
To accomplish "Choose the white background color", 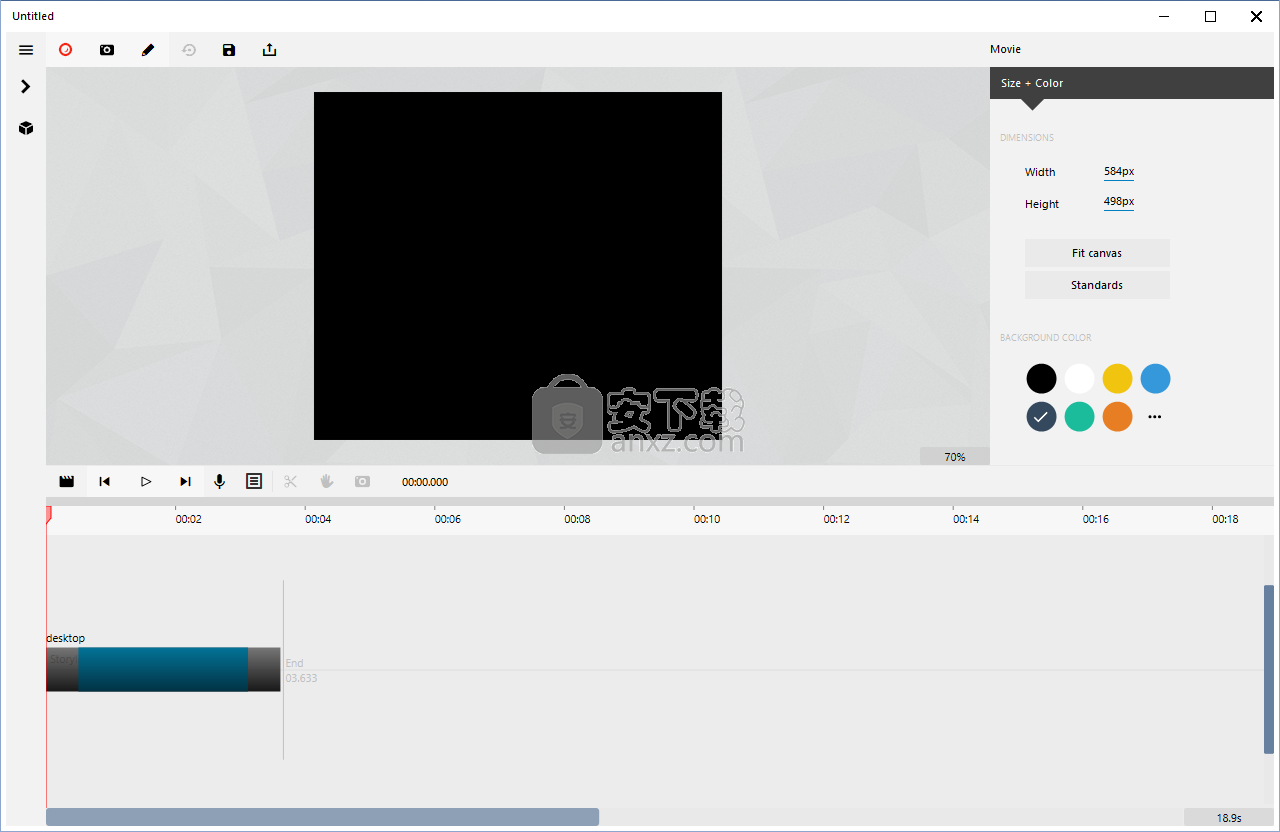I will click(1079, 378).
